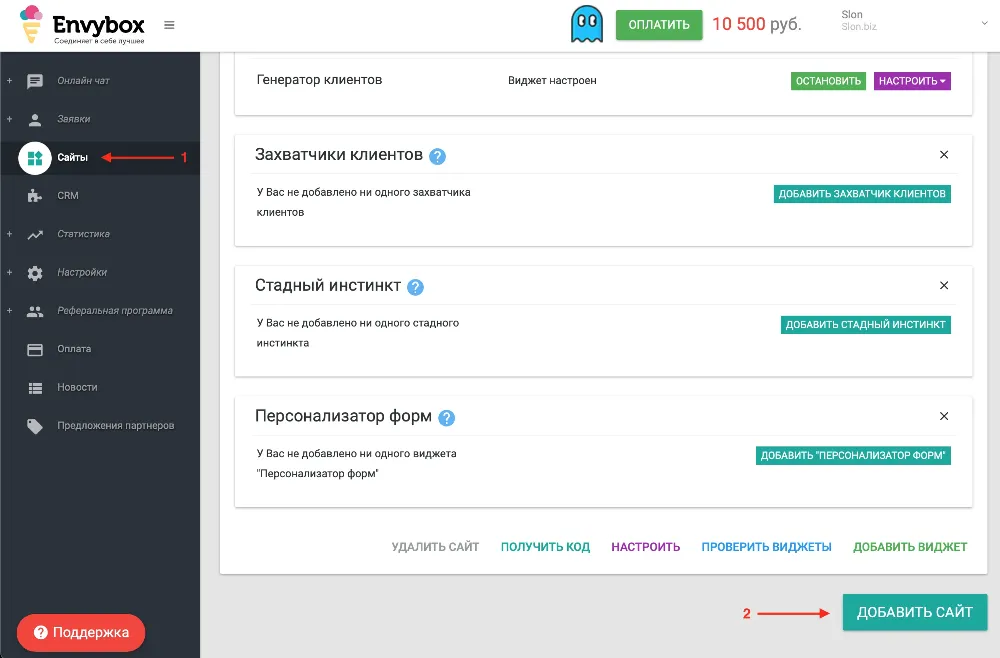1000x658 pixels.
Task: Click the Заявки person icon
Action: pyautogui.click(x=35, y=119)
